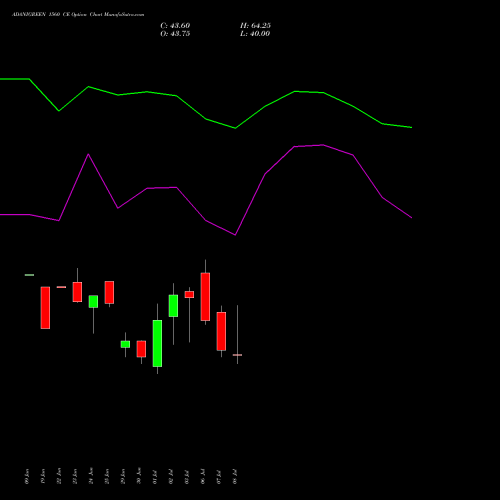Viewport: 500px width, 500px height.
Task: Click the tall green candle above 01 Jul
Action: point(157,343)
